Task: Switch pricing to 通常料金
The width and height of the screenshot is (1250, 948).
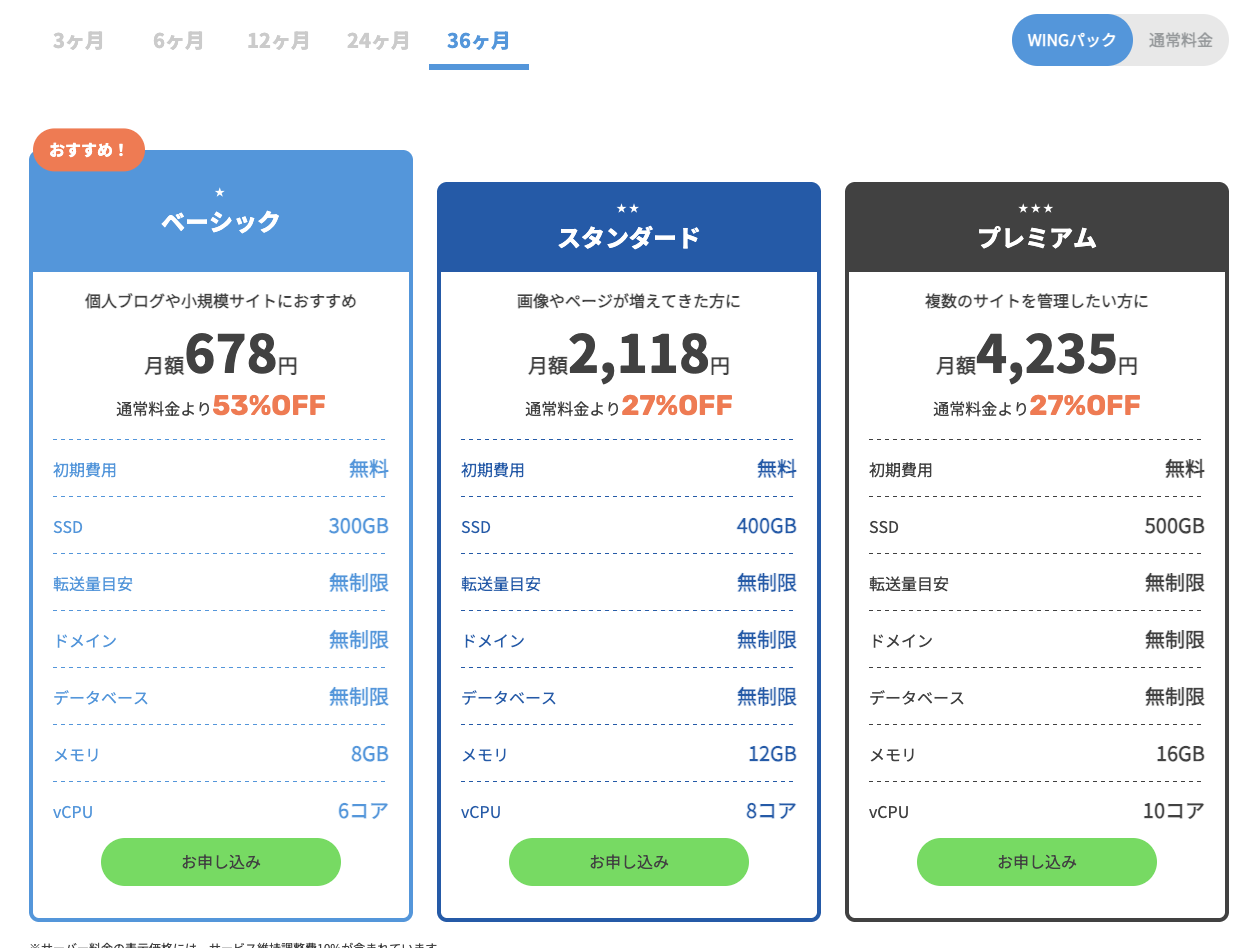Action: [x=1180, y=40]
